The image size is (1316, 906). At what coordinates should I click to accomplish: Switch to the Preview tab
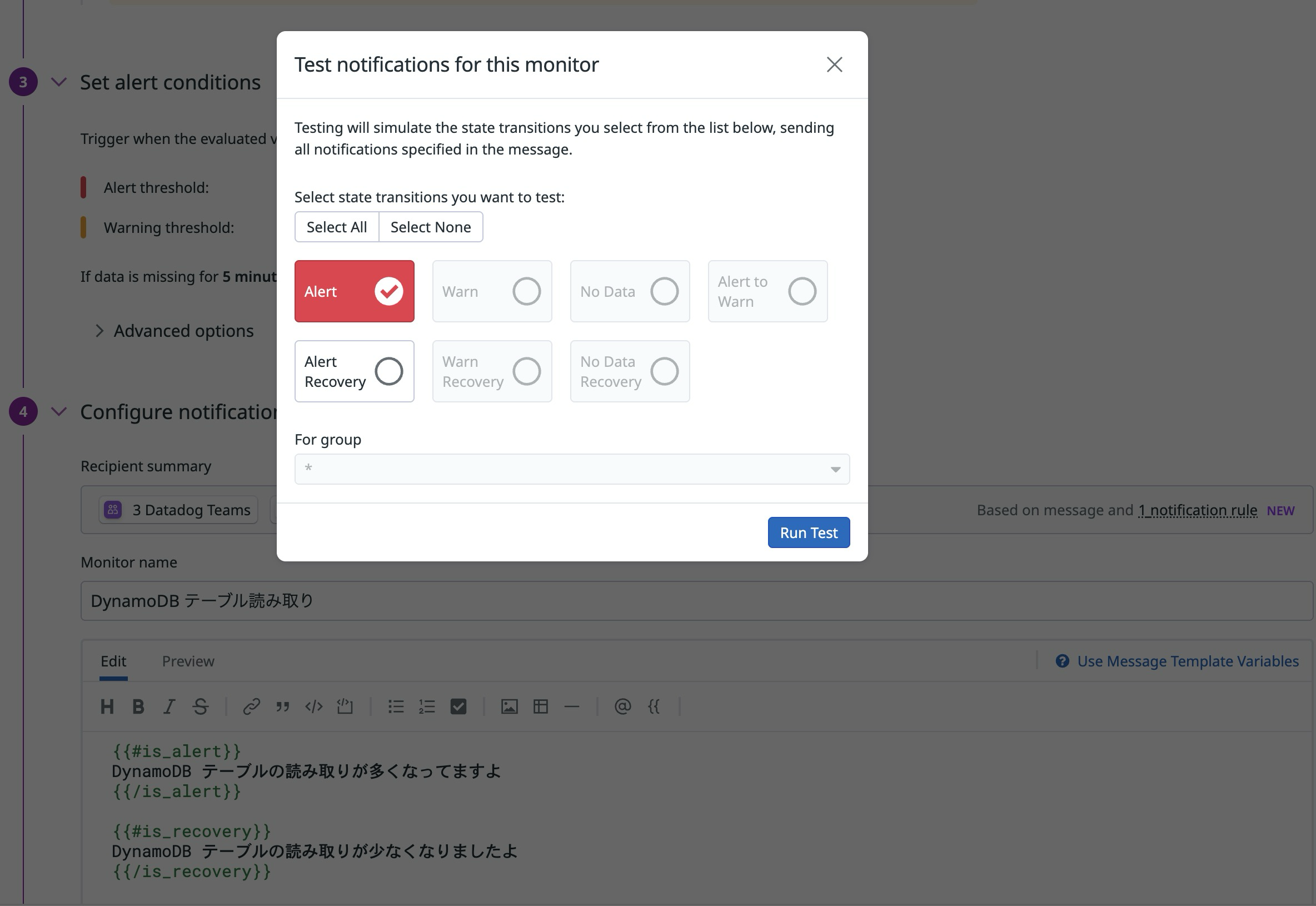coord(188,661)
